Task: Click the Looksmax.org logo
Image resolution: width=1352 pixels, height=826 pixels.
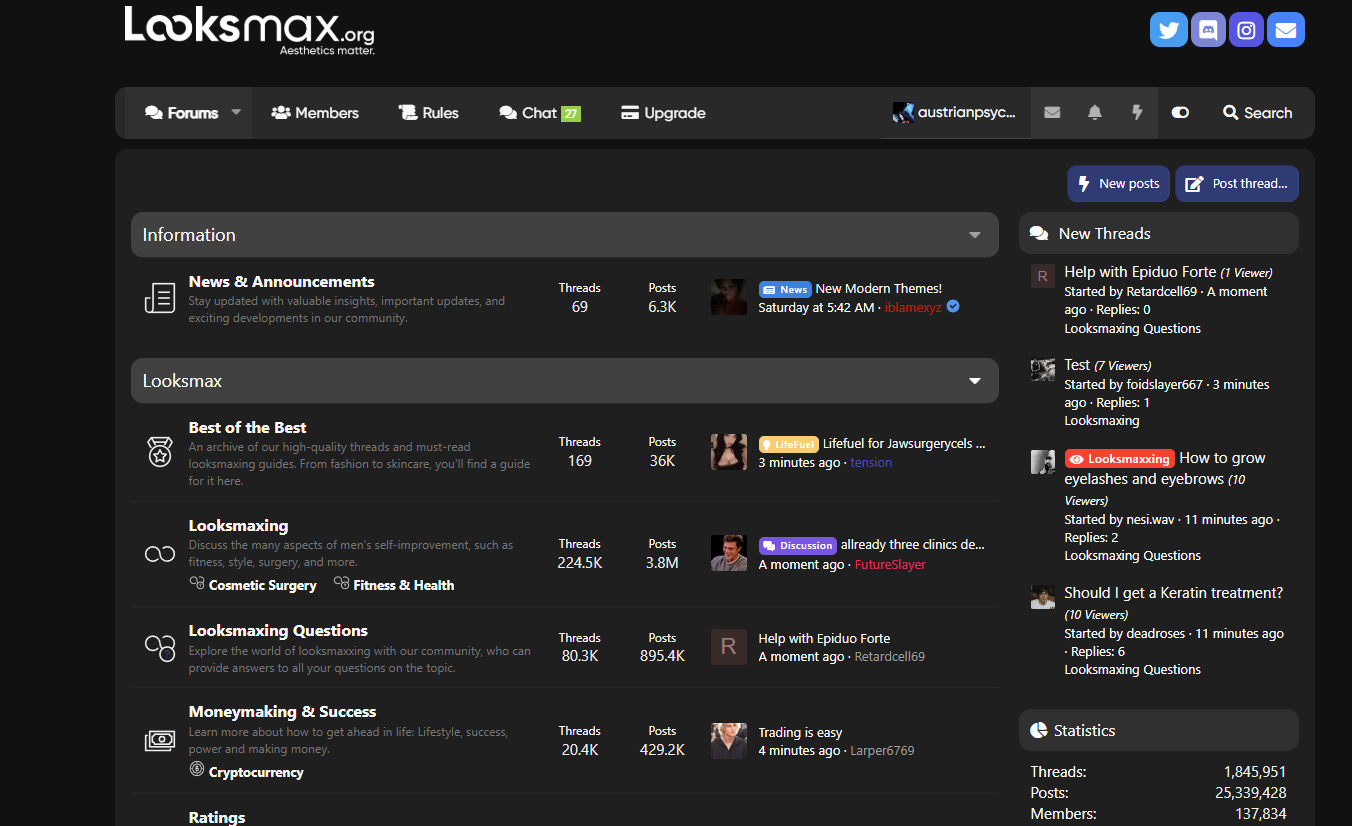Action: point(249,30)
